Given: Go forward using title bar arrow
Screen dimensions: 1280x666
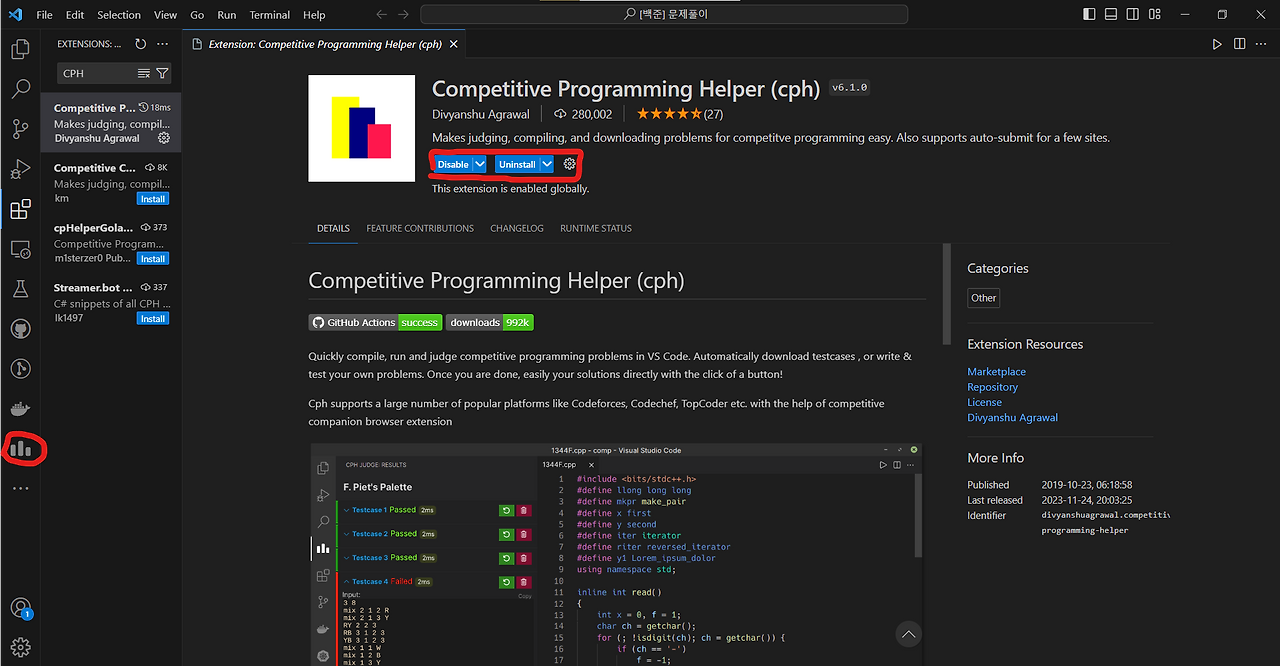Looking at the screenshot, I should pos(404,15).
